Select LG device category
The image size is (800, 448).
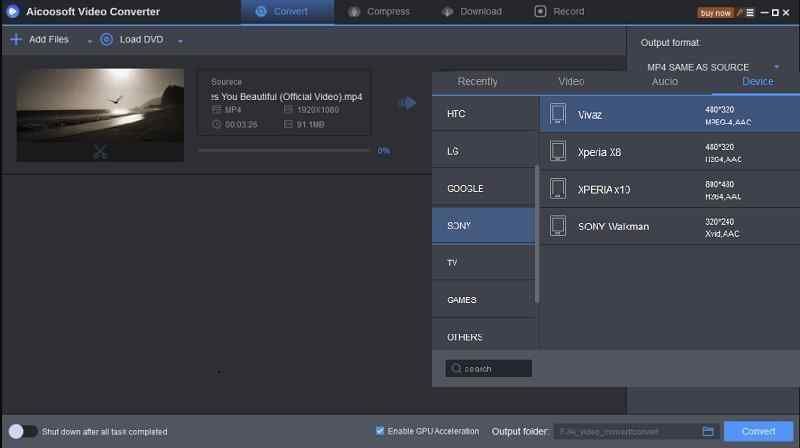[484, 151]
